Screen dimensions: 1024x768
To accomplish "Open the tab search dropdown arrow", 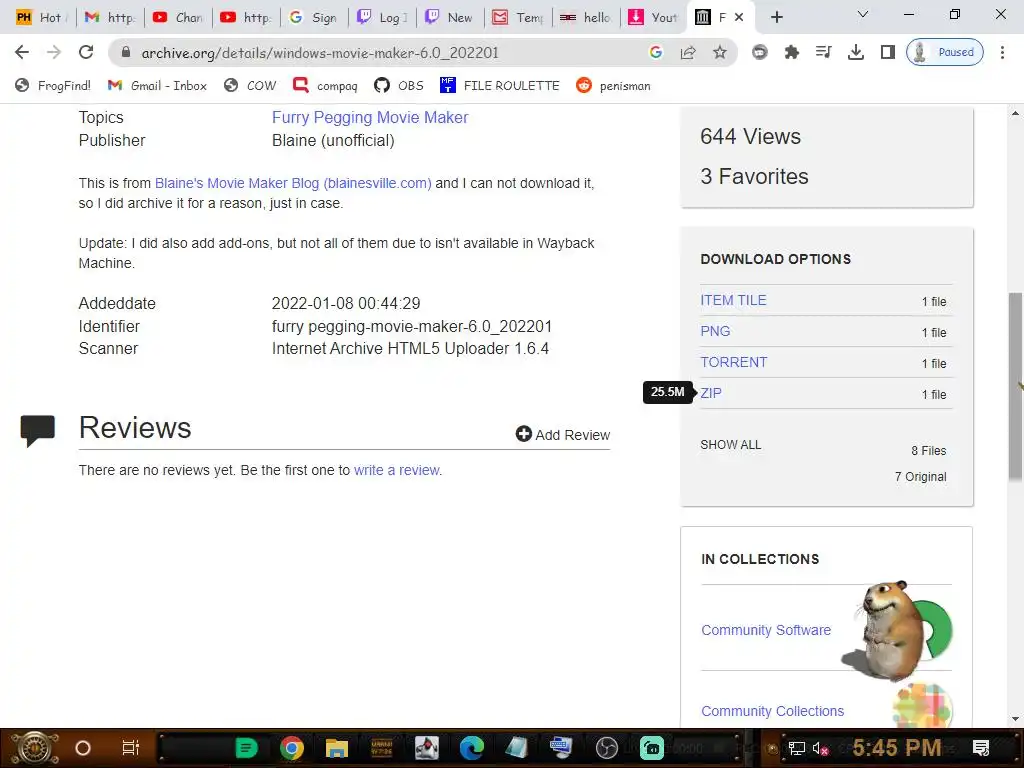I will click(x=863, y=14).
